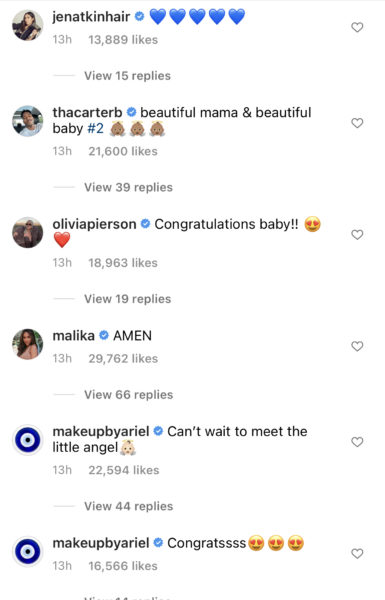Open malika profile avatar
This screenshot has width=385, height=600.
[x=28, y=344]
